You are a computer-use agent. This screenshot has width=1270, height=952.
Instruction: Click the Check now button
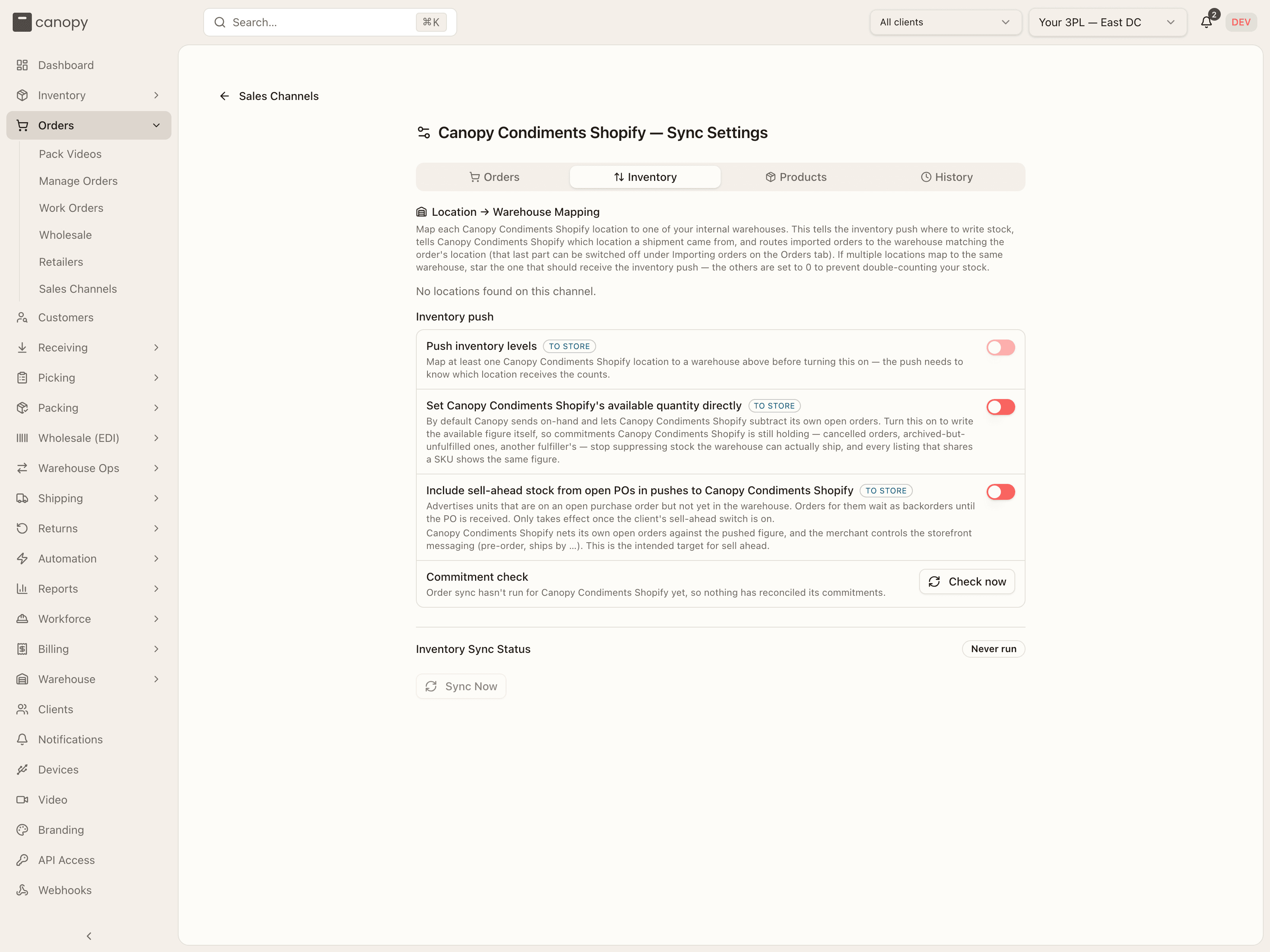coord(967,581)
